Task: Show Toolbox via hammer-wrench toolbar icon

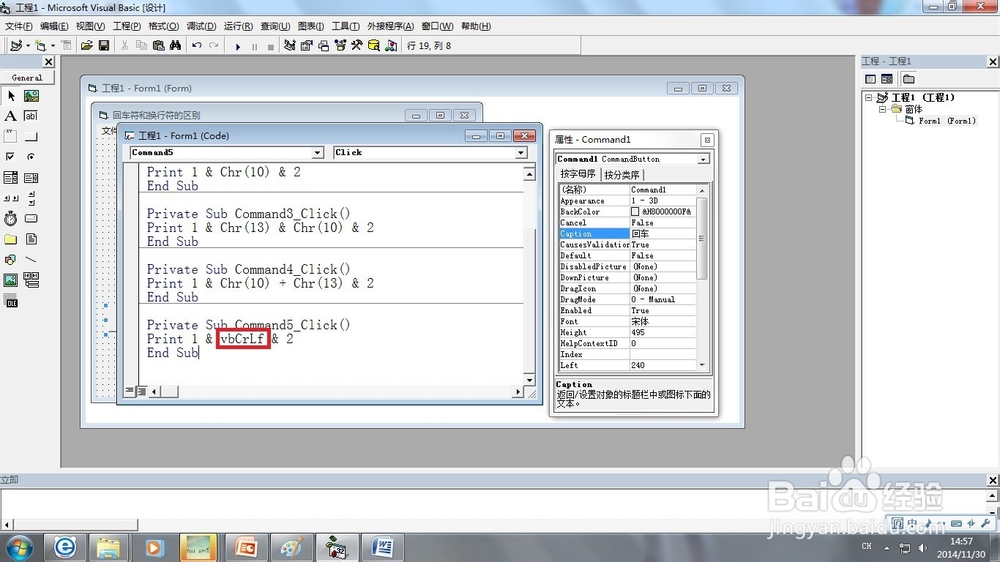Action: click(357, 45)
